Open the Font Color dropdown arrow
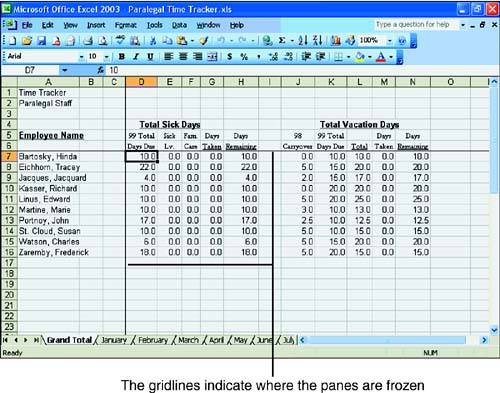The height and width of the screenshot is (393, 500). (391, 57)
